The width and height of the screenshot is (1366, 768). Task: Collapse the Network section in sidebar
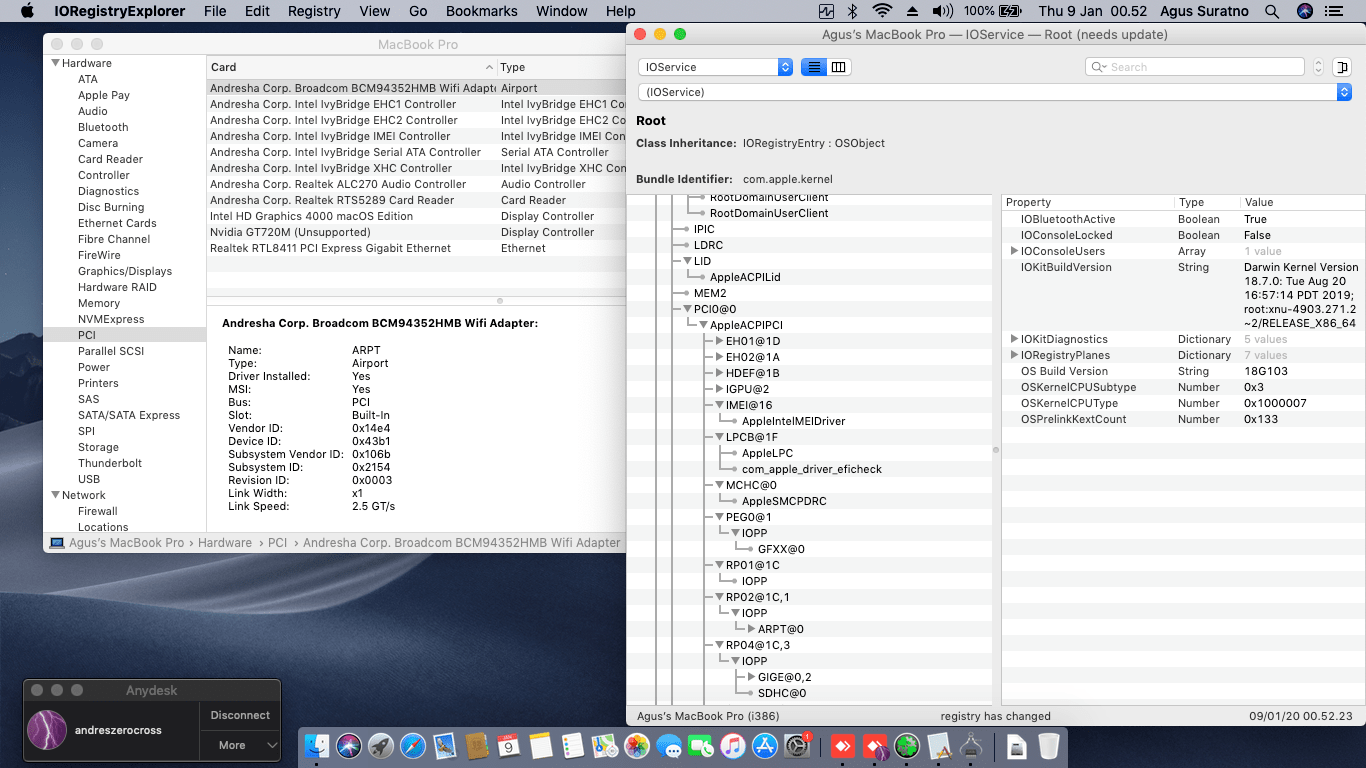pos(55,495)
